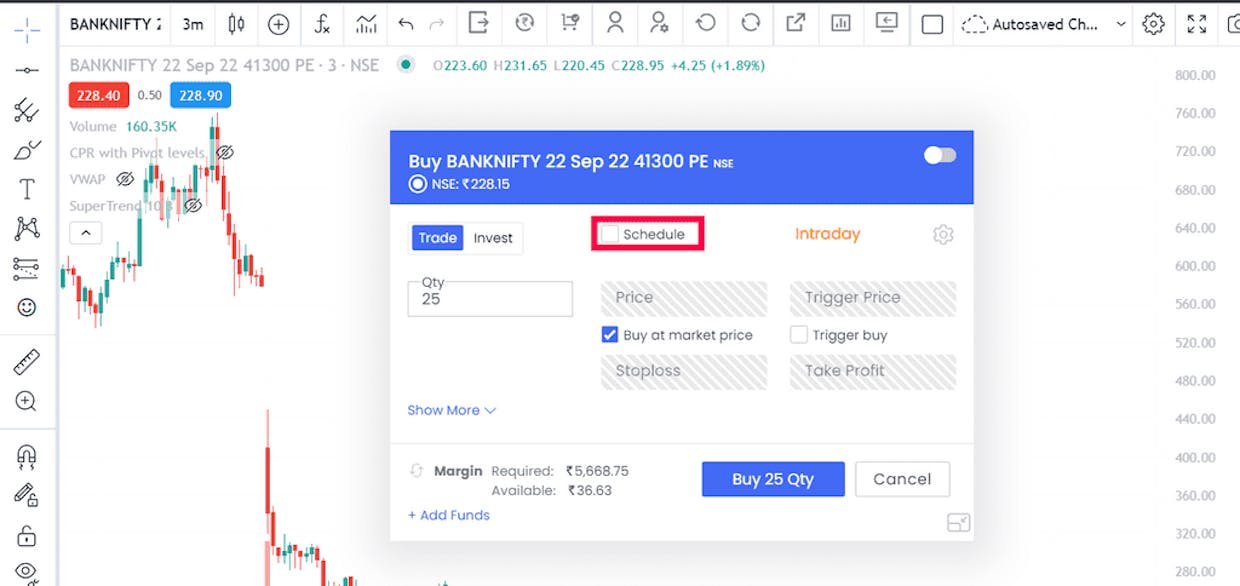Open chart in new window icon
Viewport: 1240px width, 586px height.
796,23
